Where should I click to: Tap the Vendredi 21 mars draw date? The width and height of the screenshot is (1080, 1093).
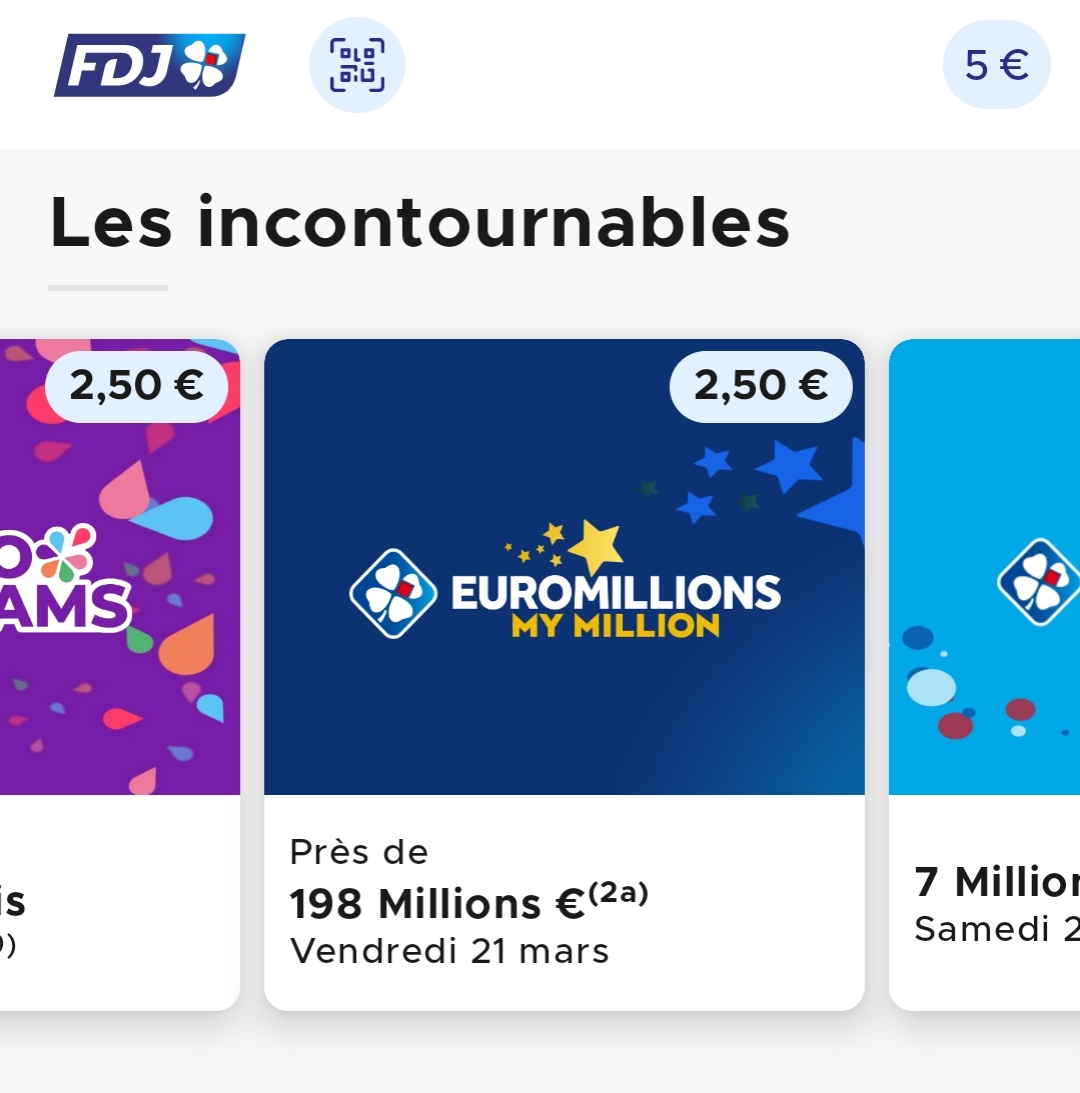point(449,951)
